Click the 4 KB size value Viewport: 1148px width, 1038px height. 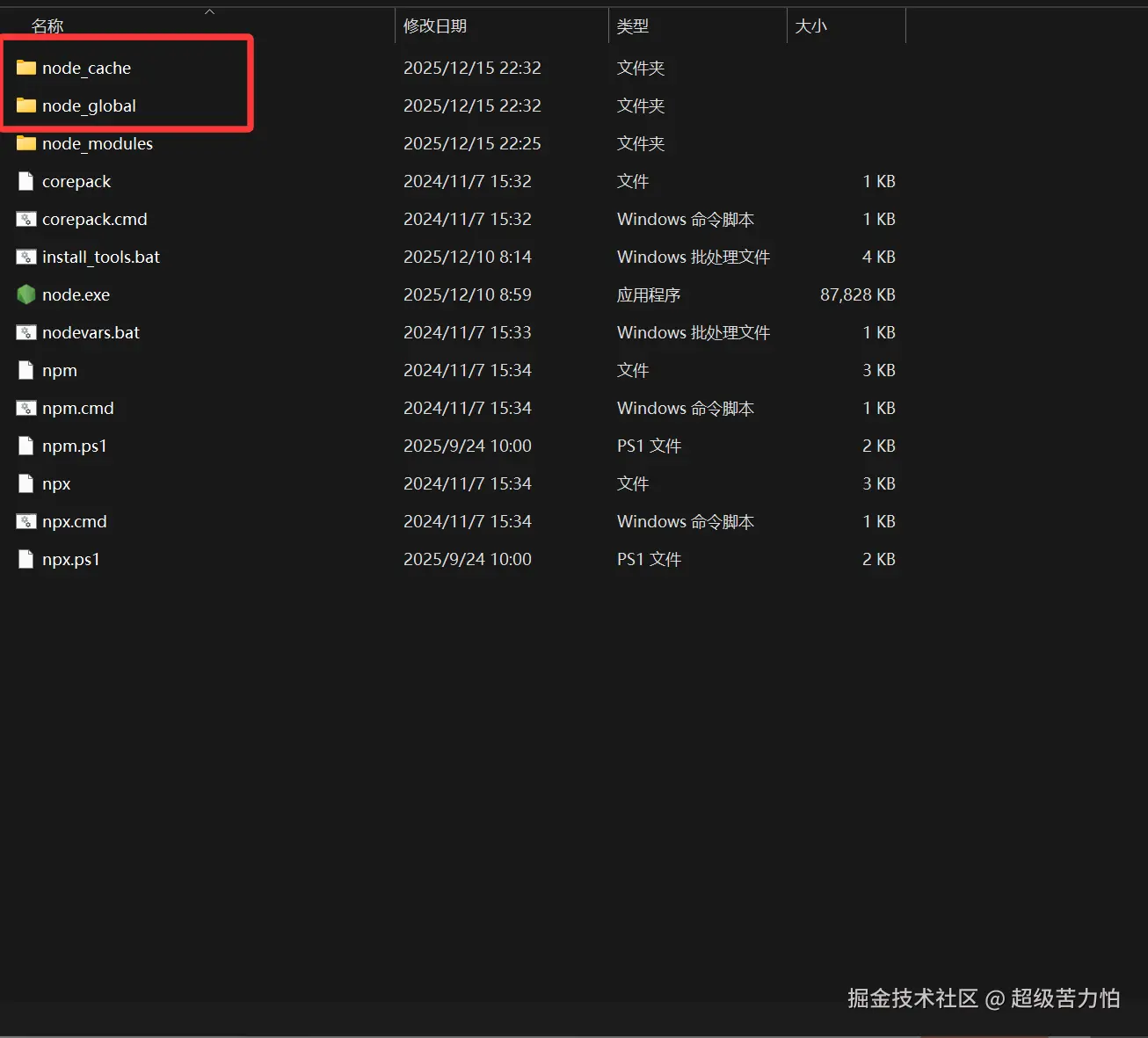tap(879, 257)
